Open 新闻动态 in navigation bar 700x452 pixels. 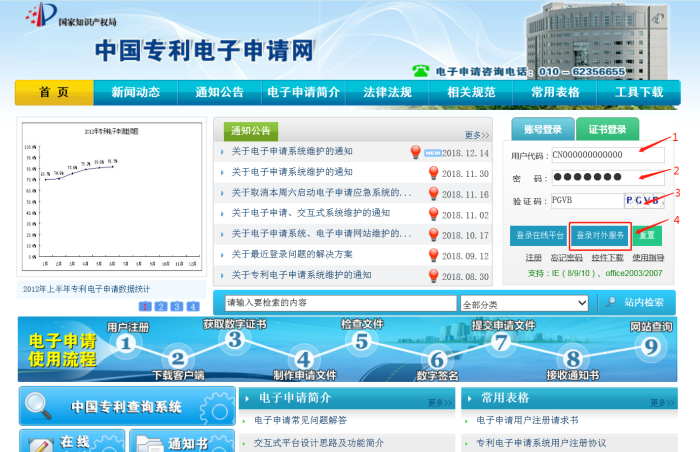[136, 92]
